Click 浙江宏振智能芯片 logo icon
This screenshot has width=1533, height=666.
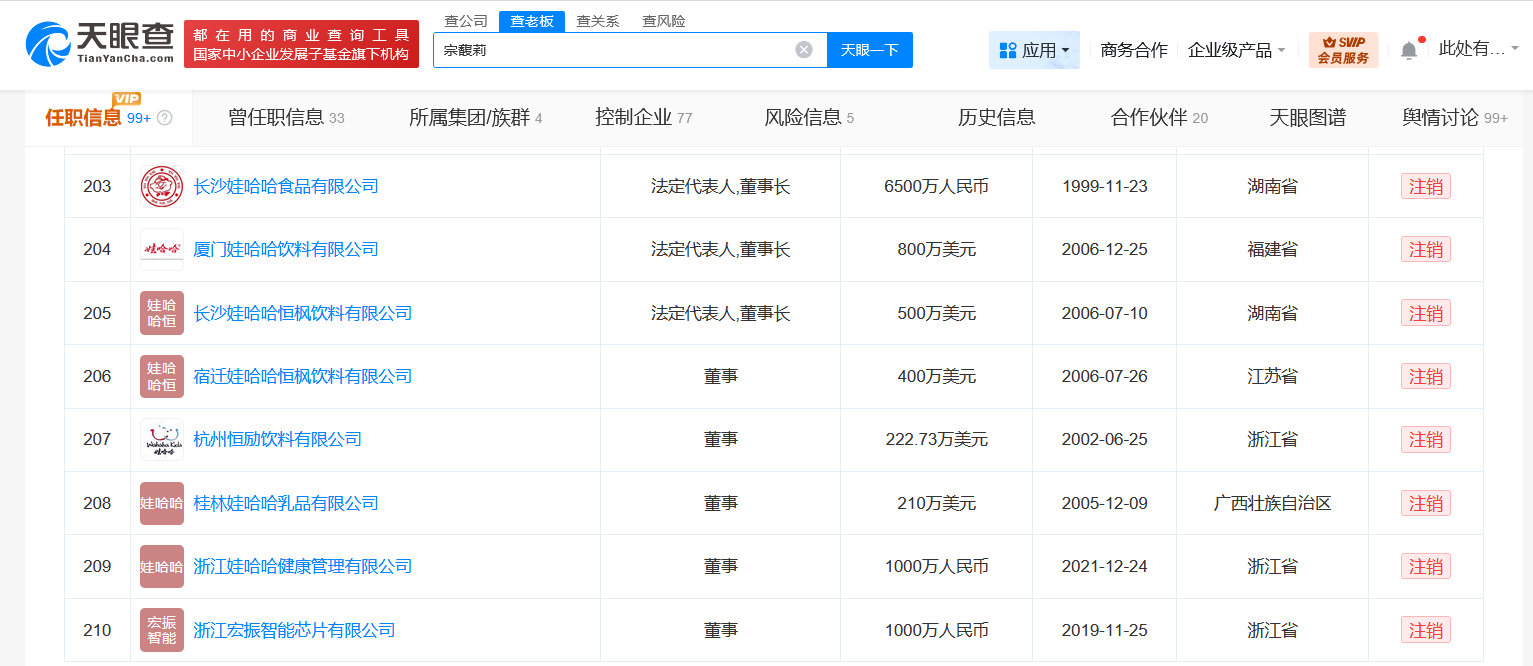point(162,630)
